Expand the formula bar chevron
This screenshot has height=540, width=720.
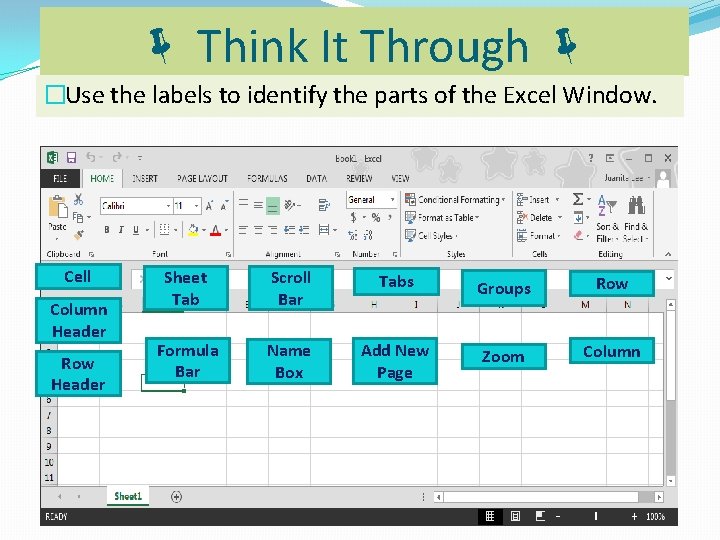point(669,278)
